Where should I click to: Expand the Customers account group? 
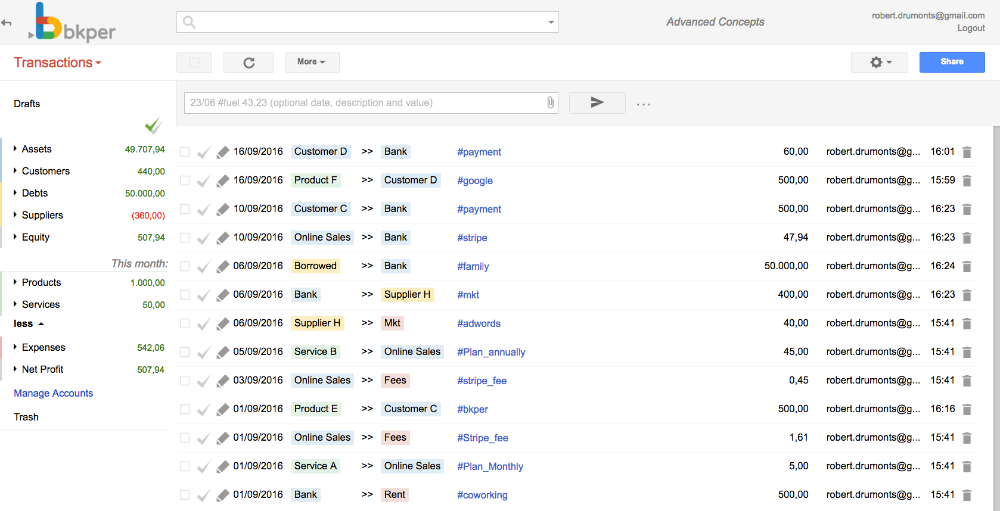coord(15,171)
